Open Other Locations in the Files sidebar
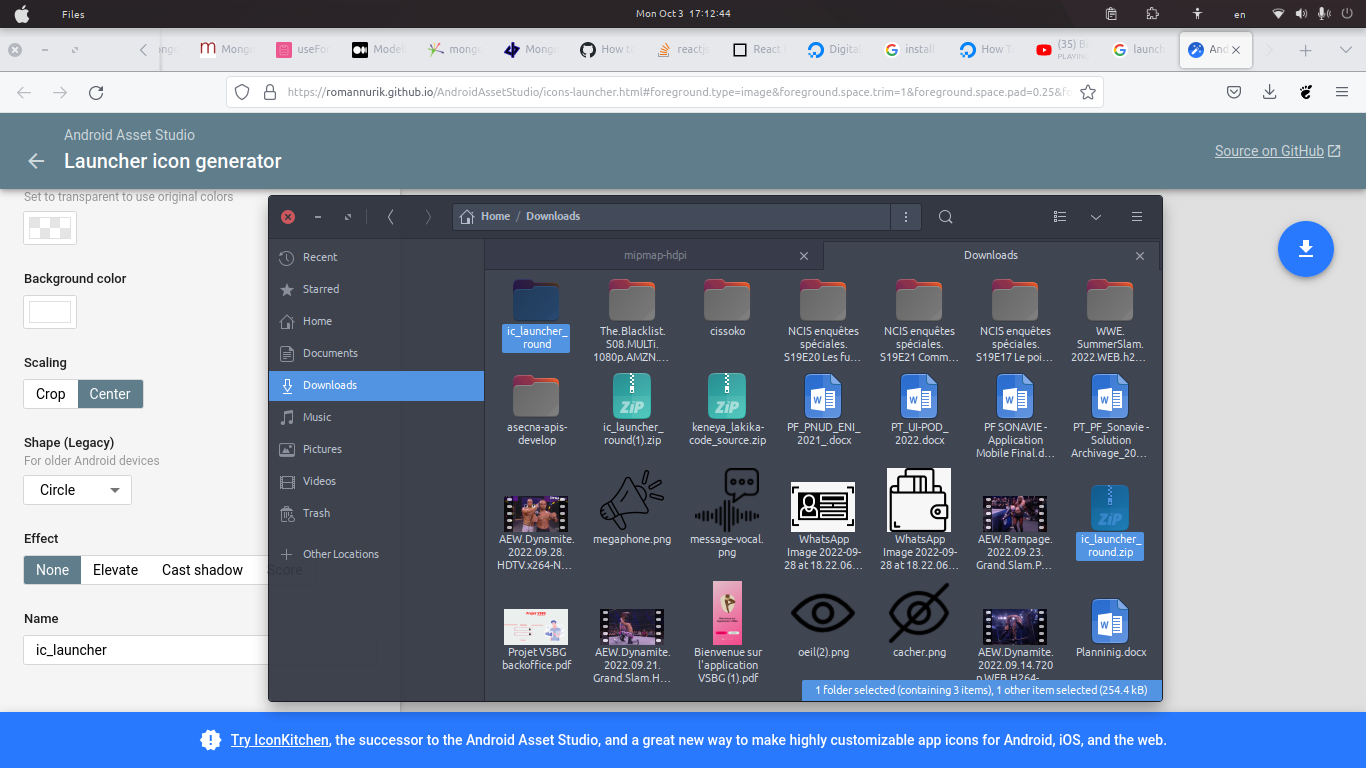Image resolution: width=1366 pixels, height=768 pixels. (376, 554)
